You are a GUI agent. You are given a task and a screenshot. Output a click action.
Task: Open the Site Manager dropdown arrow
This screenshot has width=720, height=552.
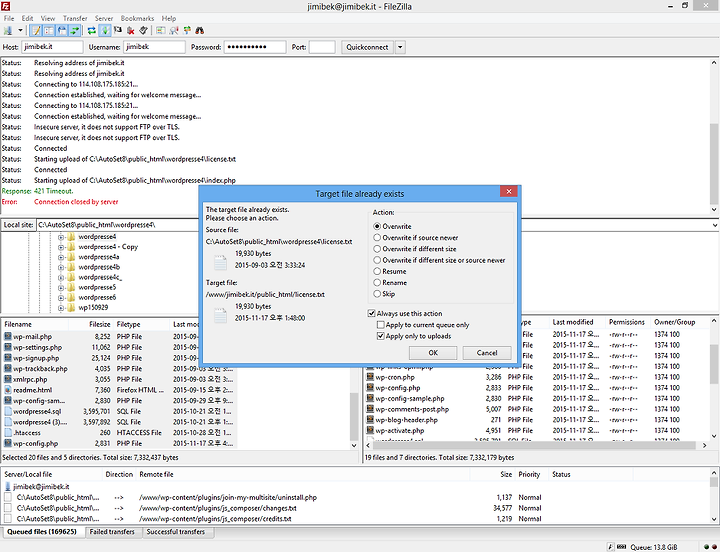pyautogui.click(x=20, y=31)
